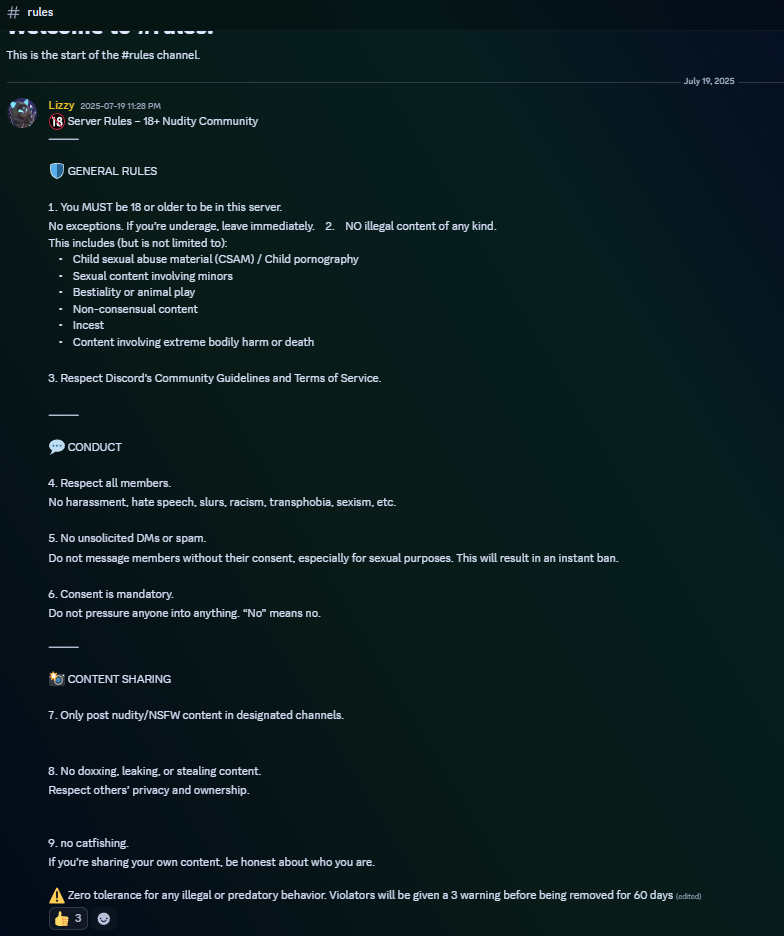
Task: Click the hash icon beside rules
Action: (13, 12)
